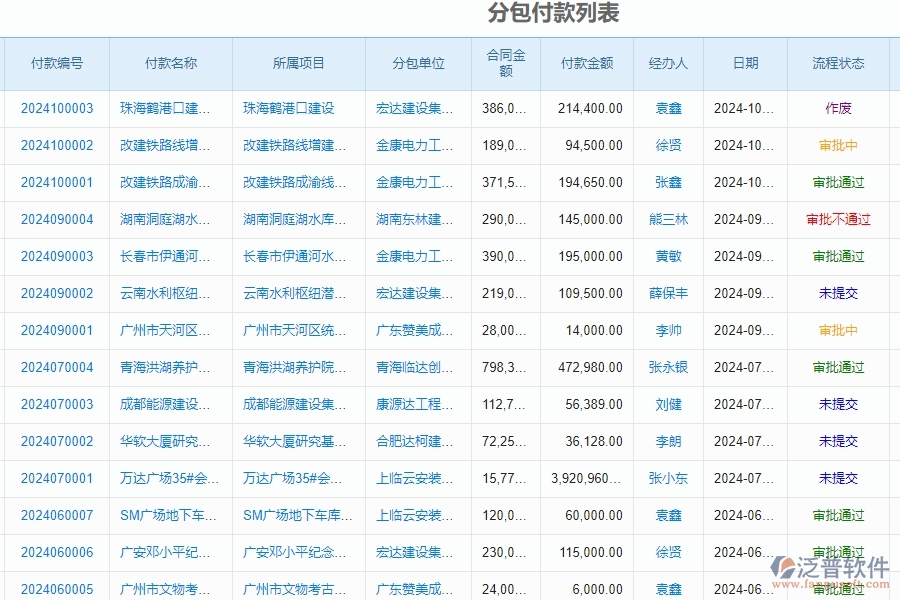Click the 审批中 status in second row
Viewport: 900px width, 600px height.
[x=838, y=145]
